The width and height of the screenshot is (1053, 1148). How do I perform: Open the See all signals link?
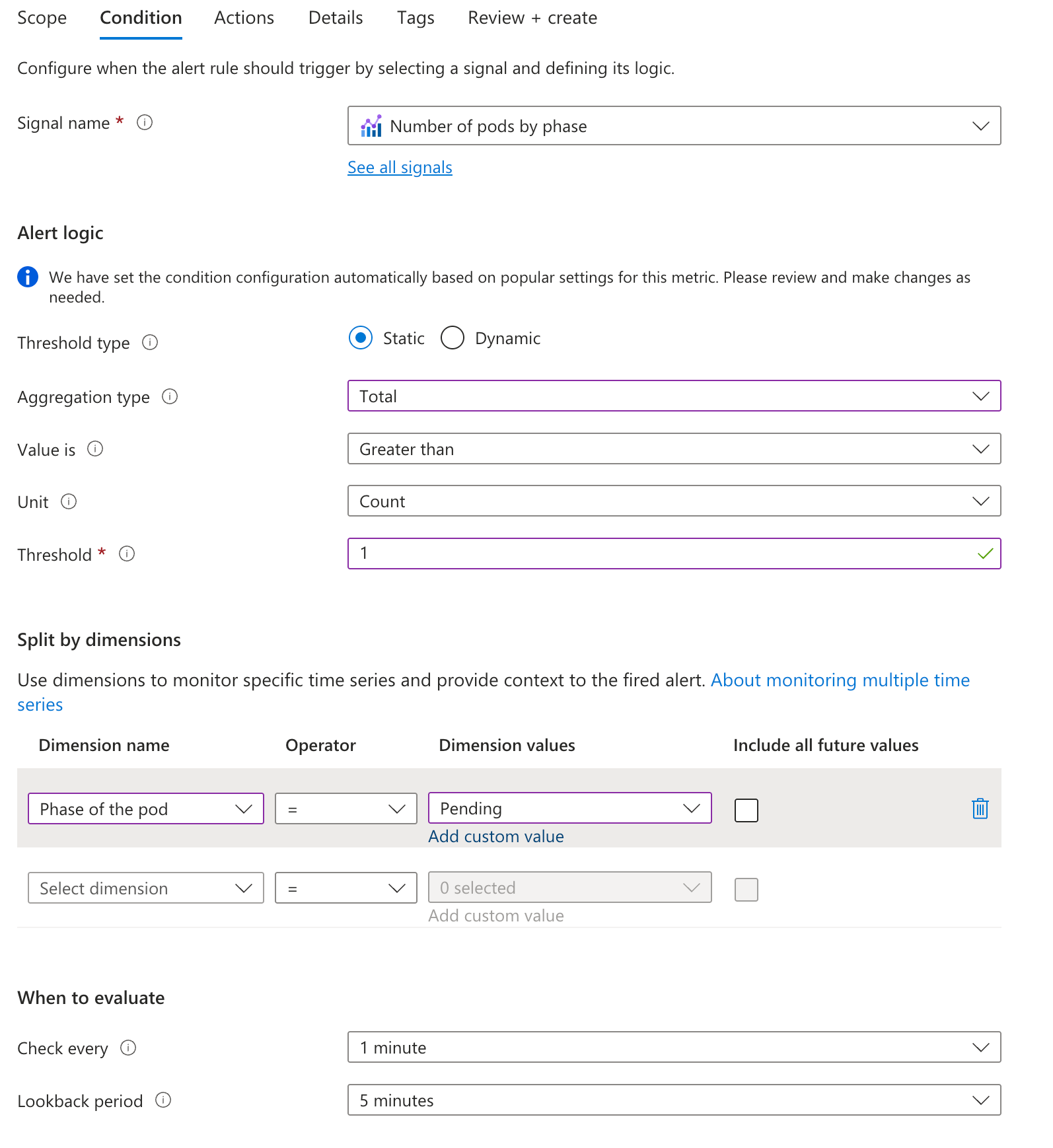[x=400, y=167]
